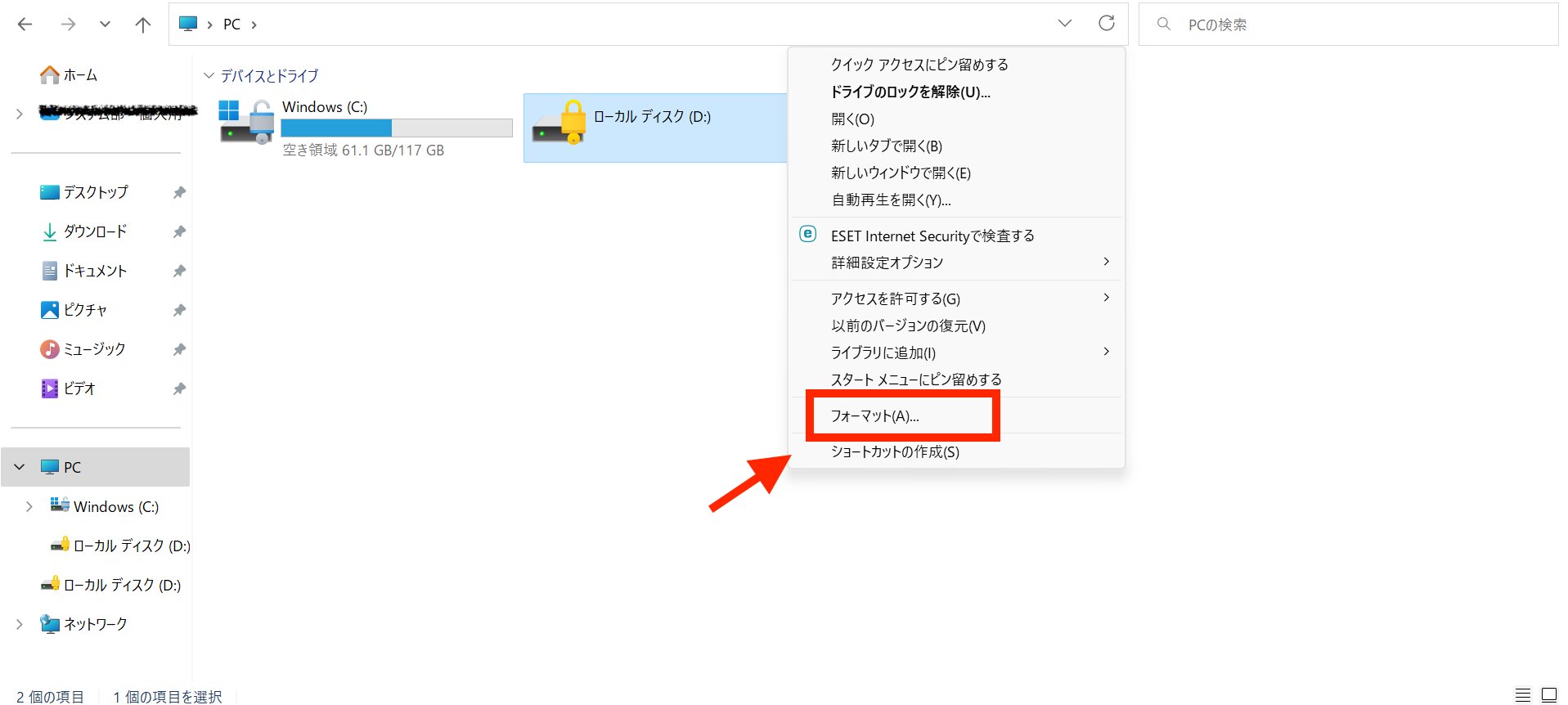Click the ESET logo icon in menu
The image size is (1568, 705).
tap(807, 234)
